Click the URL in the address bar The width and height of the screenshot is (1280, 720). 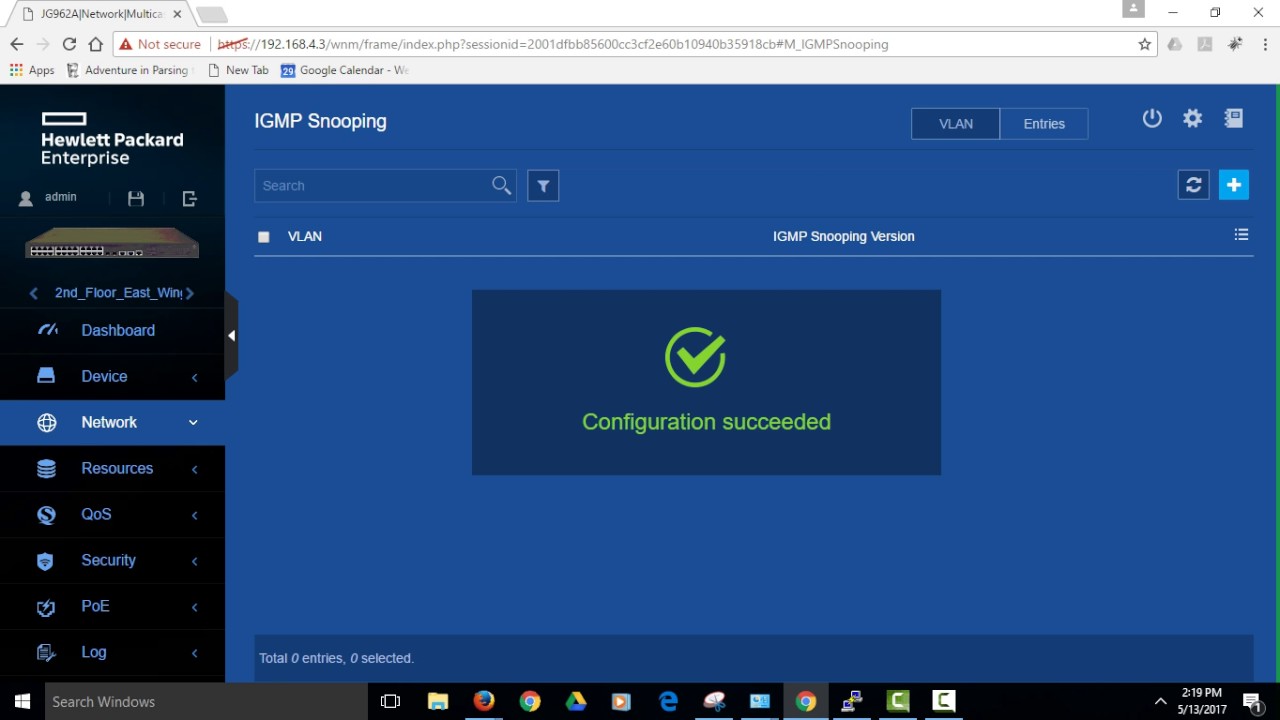(553, 44)
